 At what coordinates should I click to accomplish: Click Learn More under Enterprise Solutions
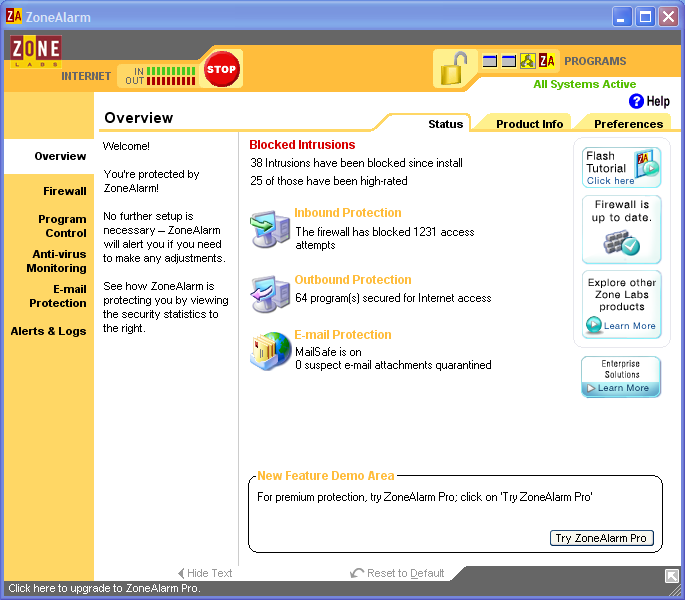click(623, 388)
